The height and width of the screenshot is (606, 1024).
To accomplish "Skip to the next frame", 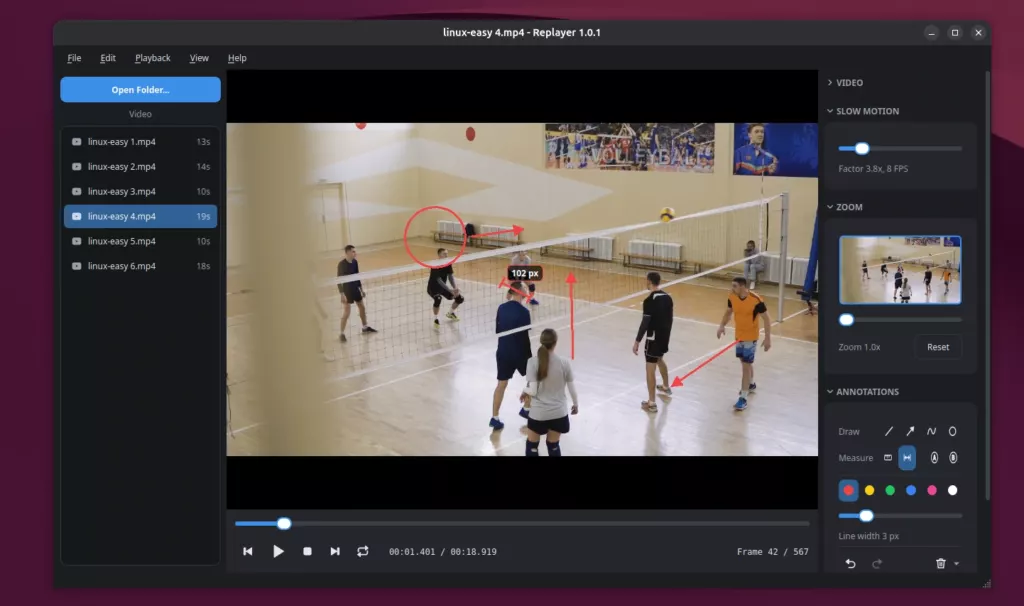I will pos(335,551).
